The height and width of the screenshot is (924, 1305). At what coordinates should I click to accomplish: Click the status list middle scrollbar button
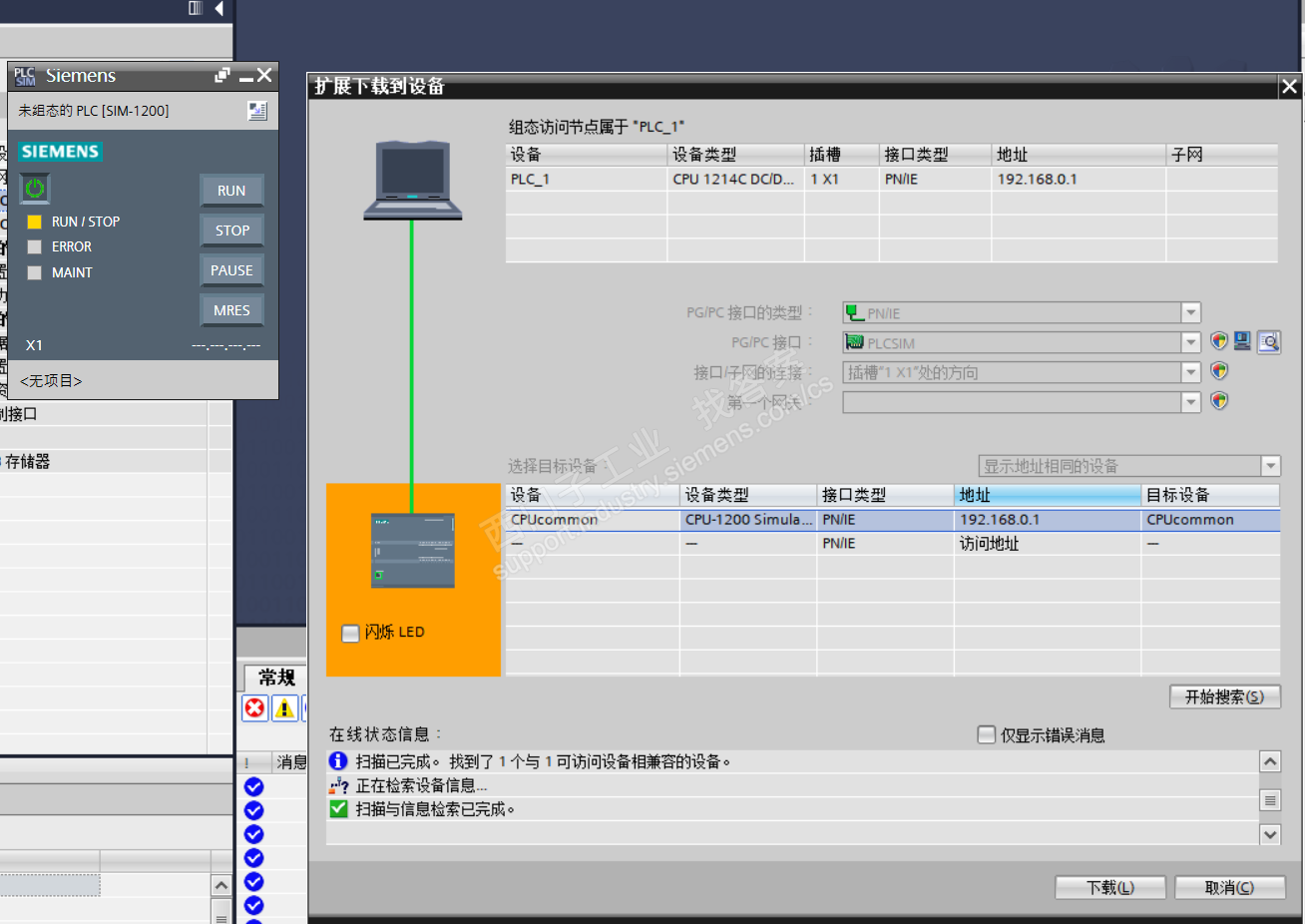[1270, 799]
